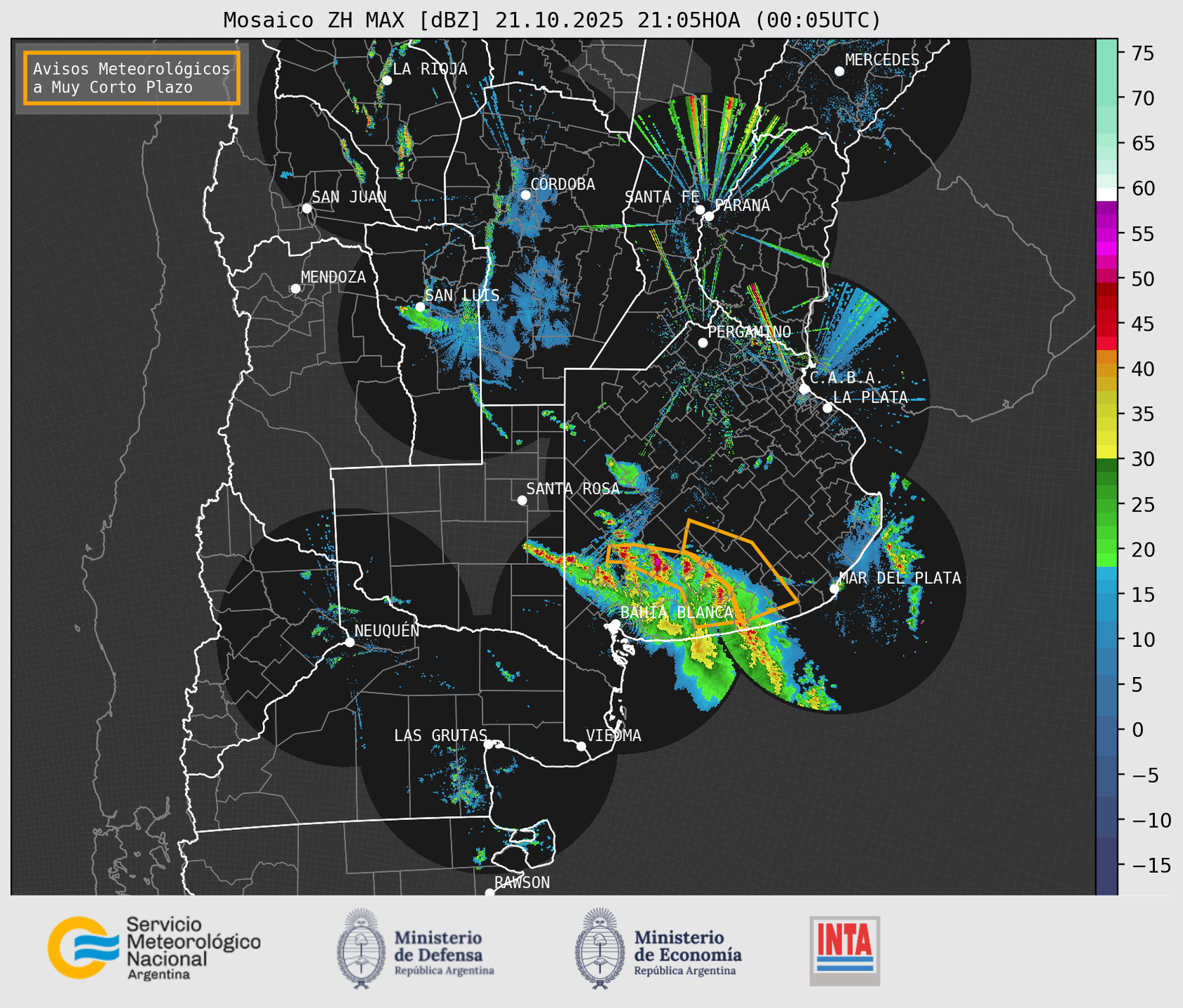
Task: Click the -15 dBZ swatch on the scale
Action: tap(1107, 865)
